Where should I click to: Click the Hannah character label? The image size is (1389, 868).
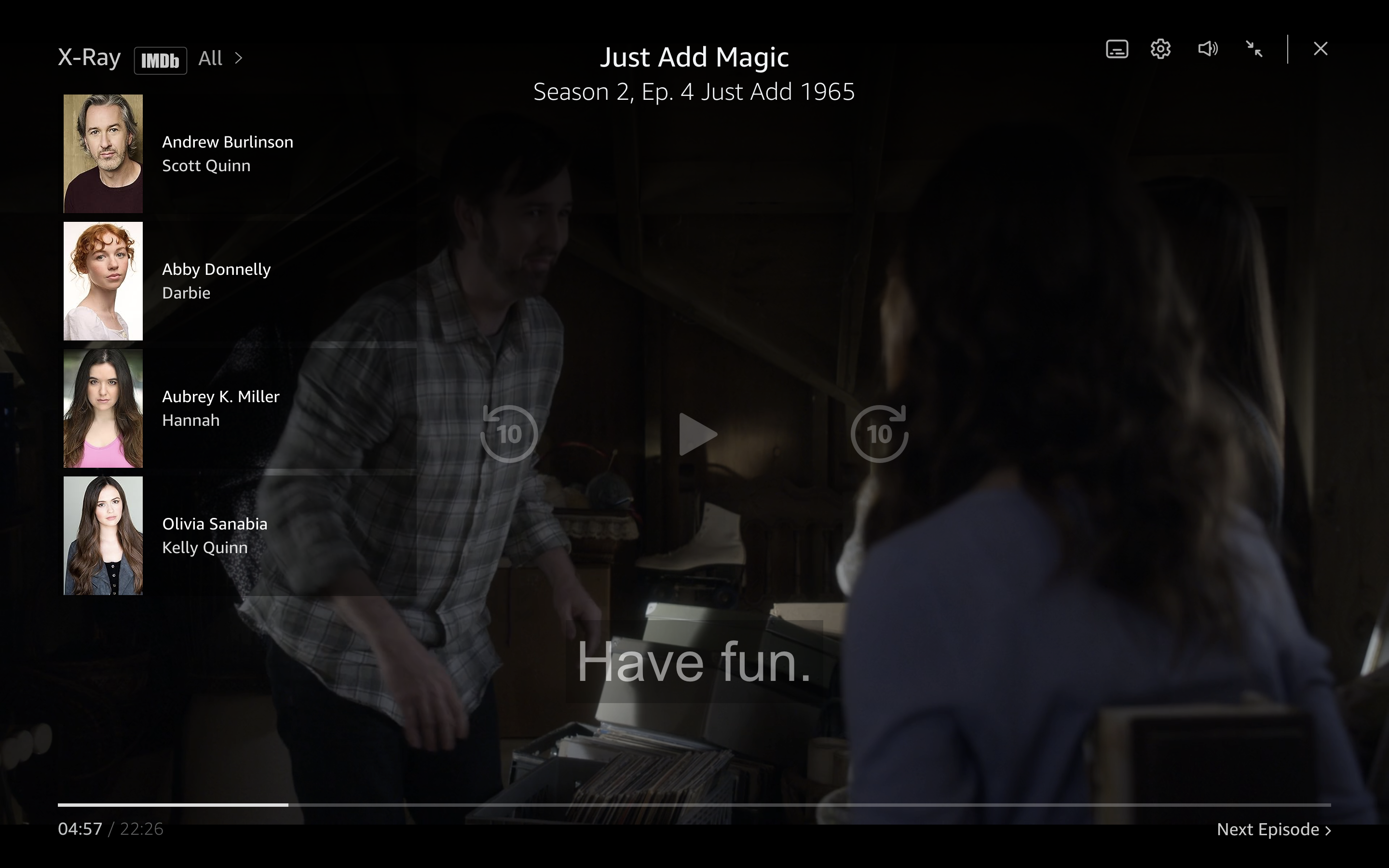tap(191, 420)
